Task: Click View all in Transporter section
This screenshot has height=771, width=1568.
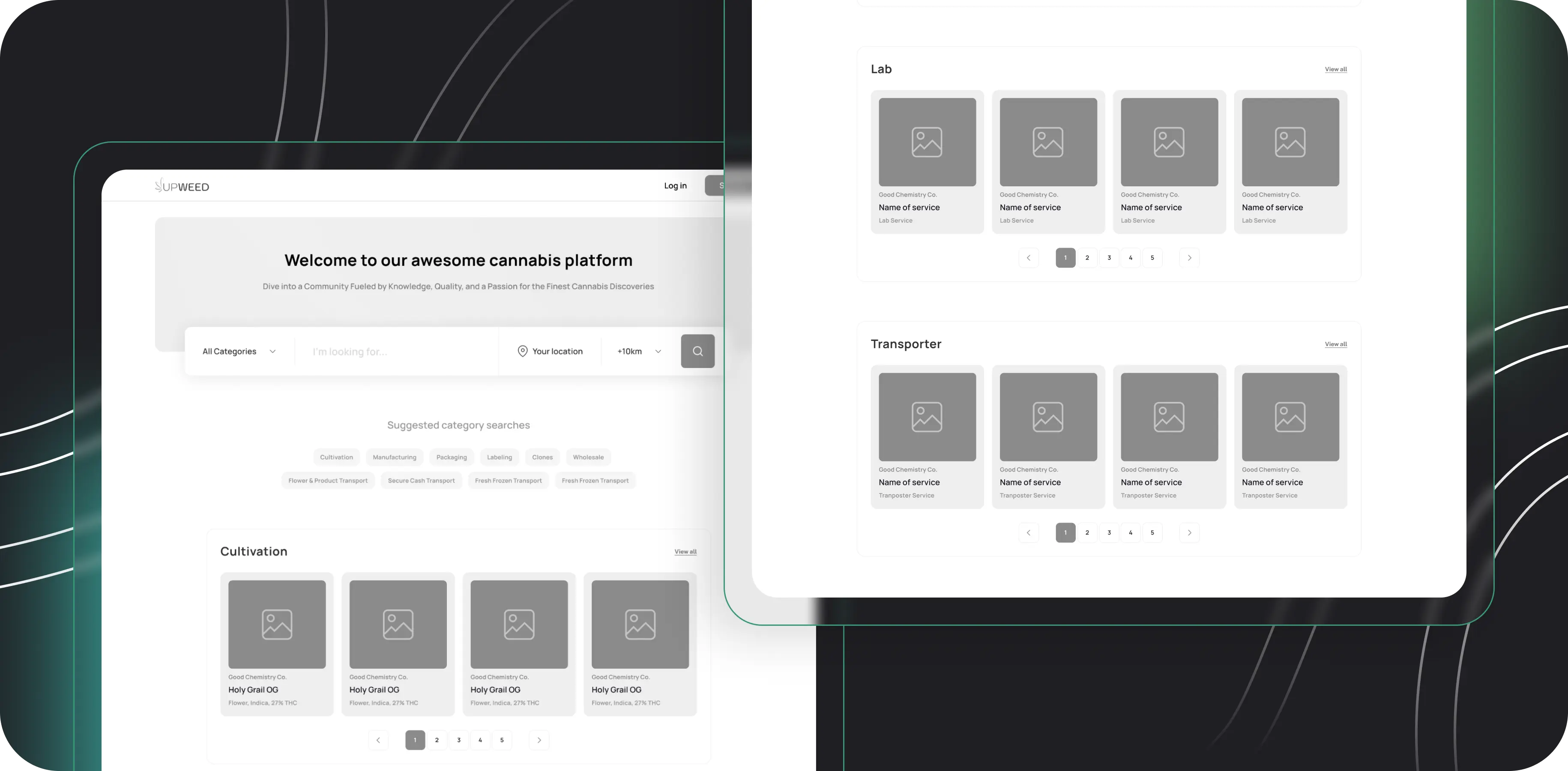Action: 1335,344
